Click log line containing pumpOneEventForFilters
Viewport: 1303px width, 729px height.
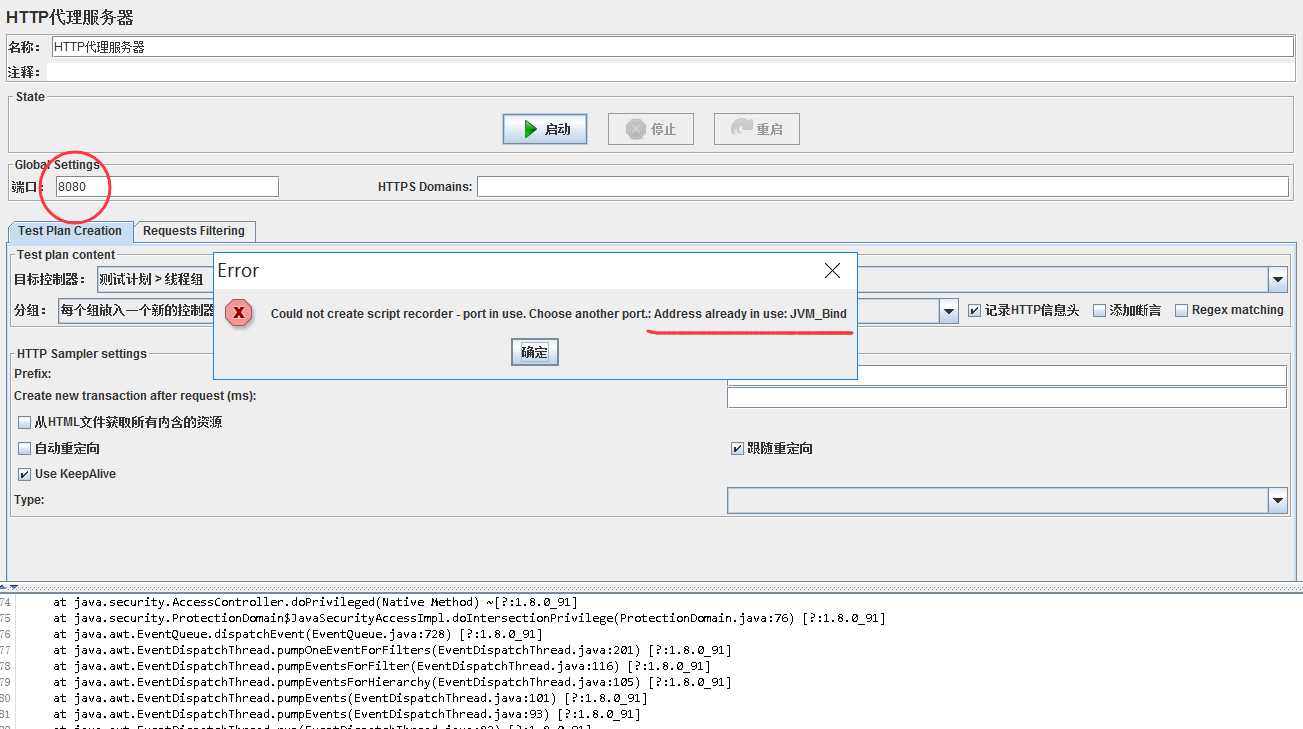(392, 650)
